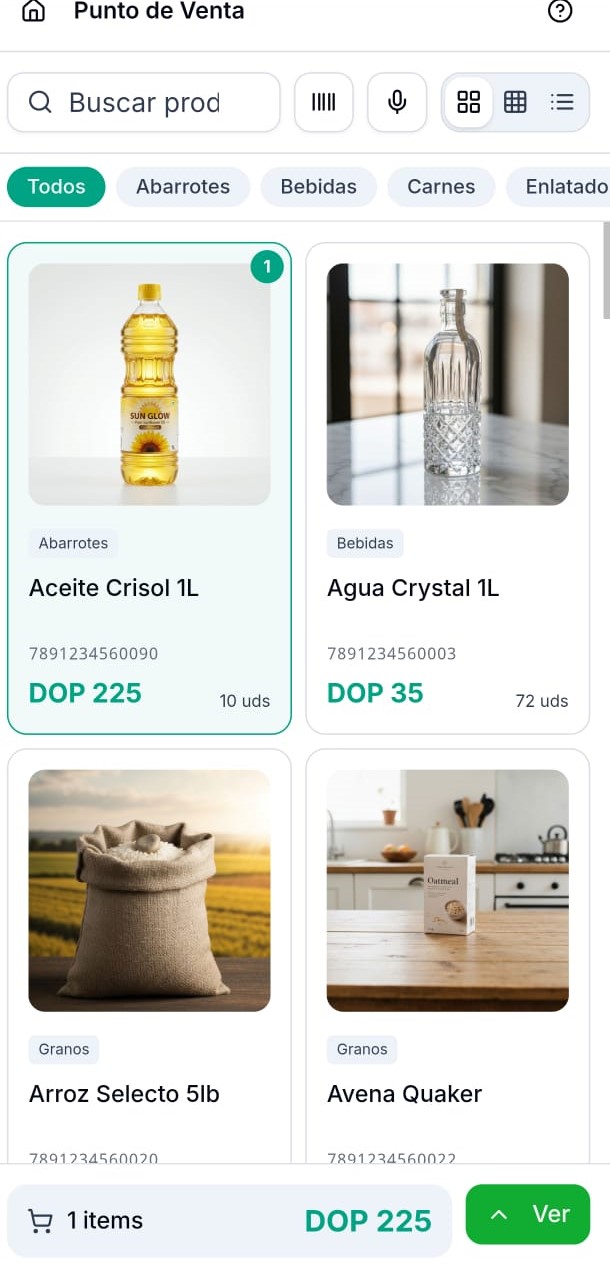
Task: Go to home via house icon
Action: coord(33,12)
